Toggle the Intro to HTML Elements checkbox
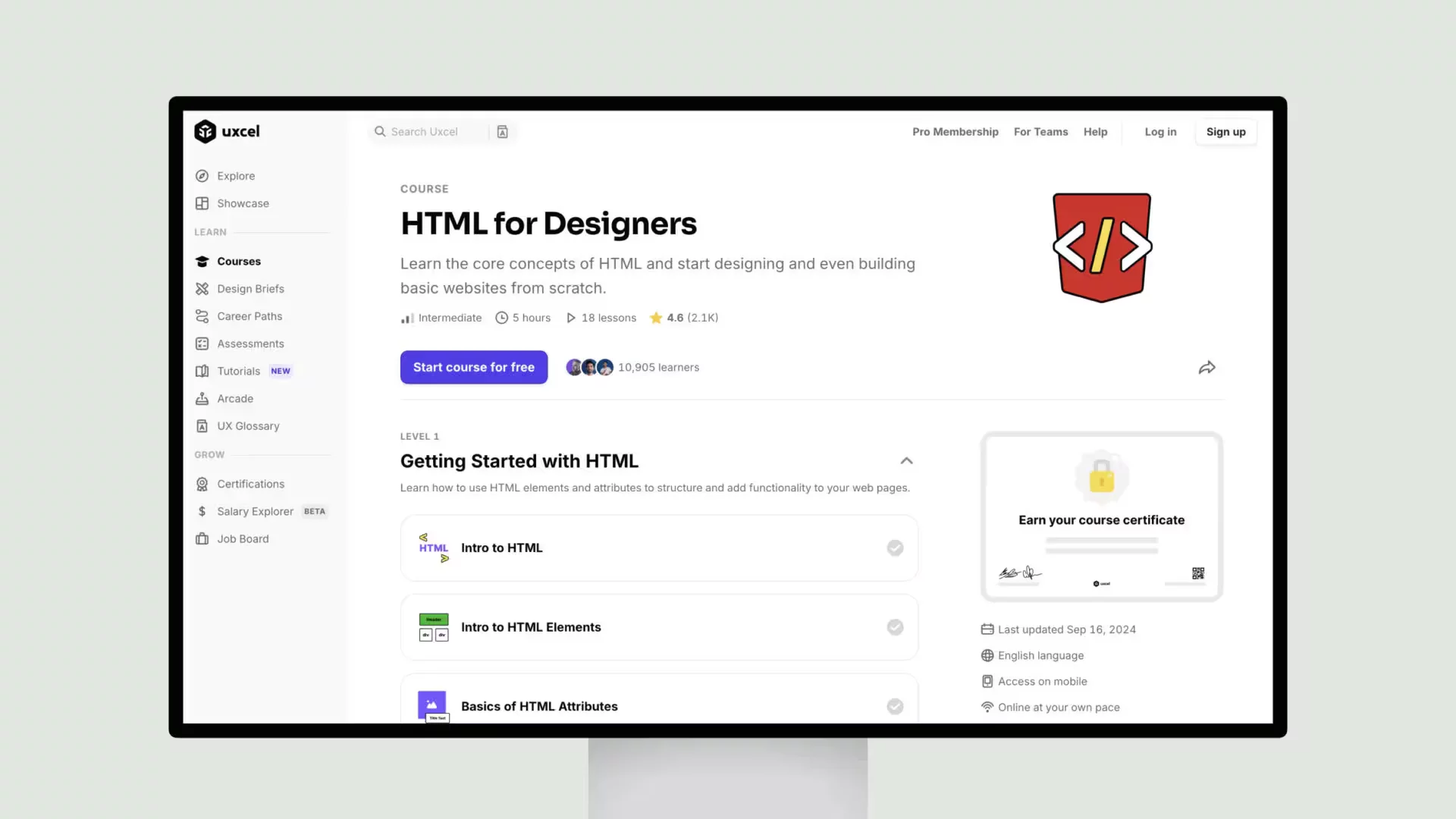 (x=894, y=627)
